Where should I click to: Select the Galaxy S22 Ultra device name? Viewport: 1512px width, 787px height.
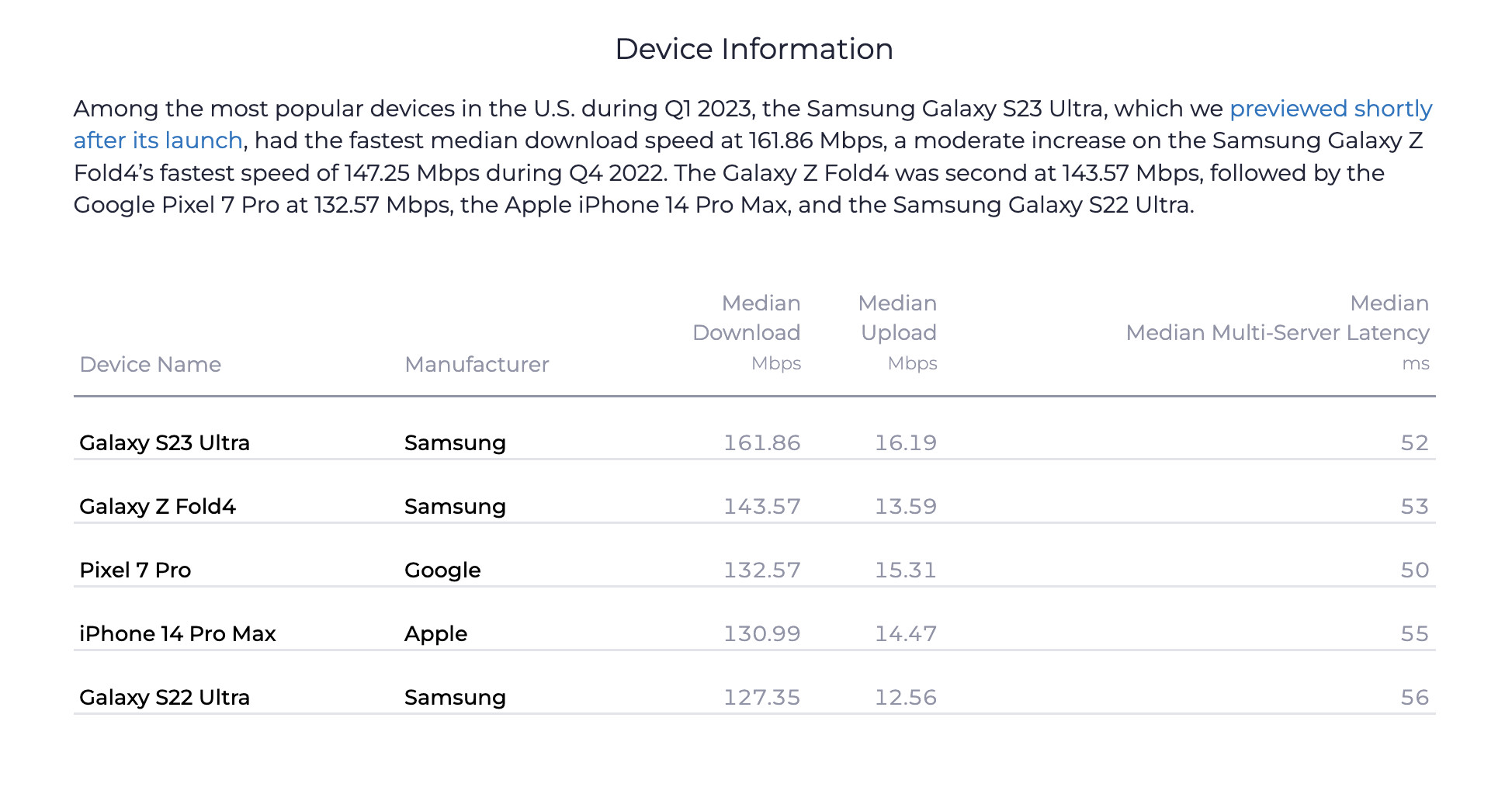pos(165,697)
